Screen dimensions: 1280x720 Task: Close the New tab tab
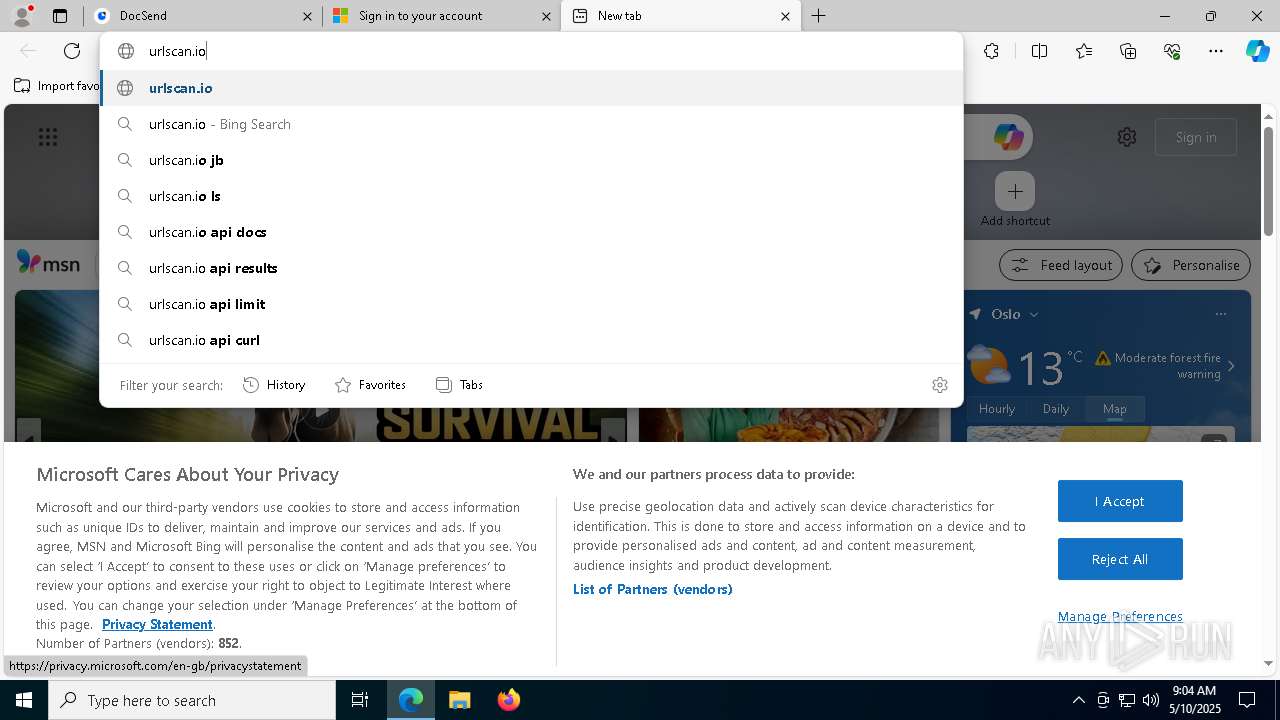tap(785, 16)
